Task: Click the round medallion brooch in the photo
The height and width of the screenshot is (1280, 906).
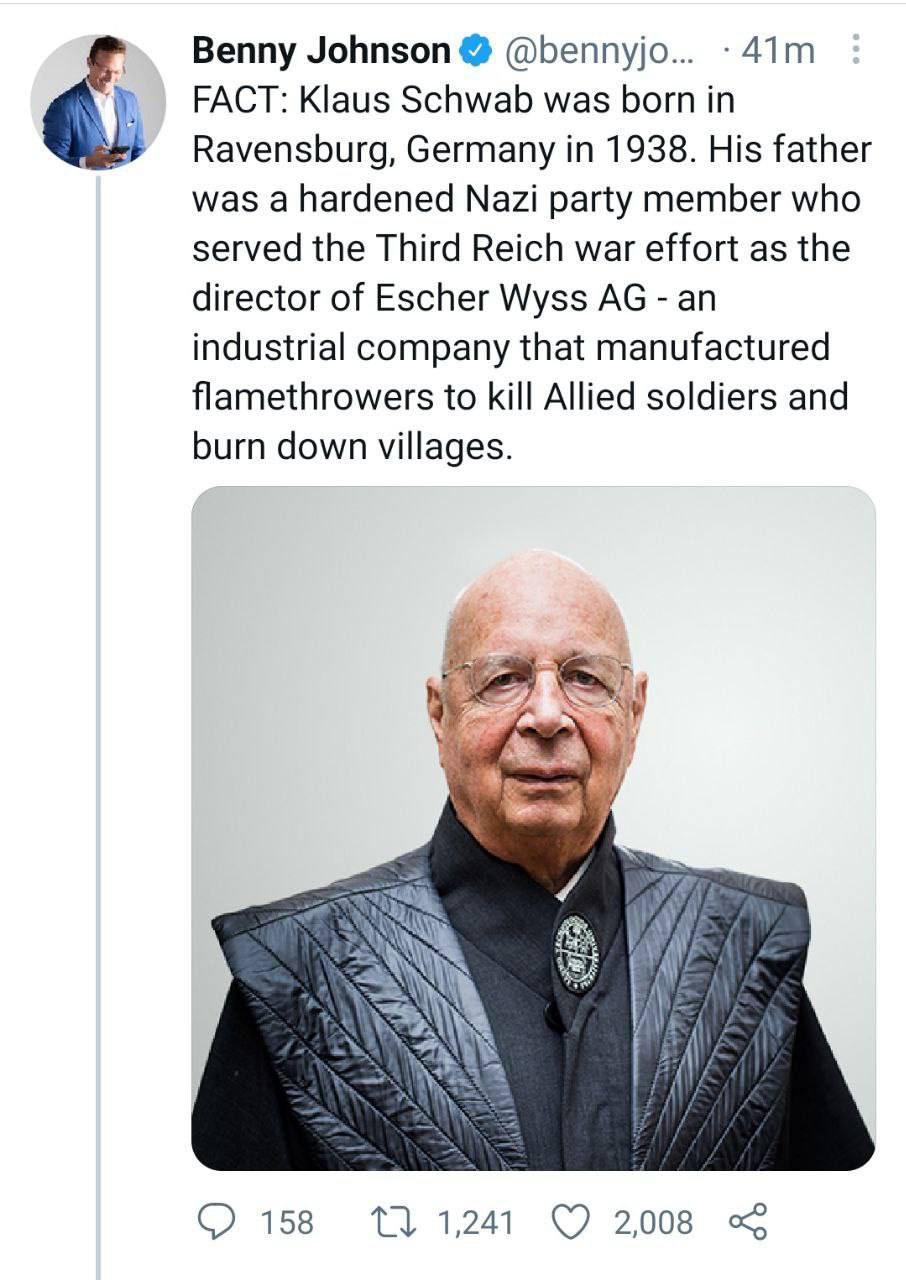Action: [x=576, y=953]
